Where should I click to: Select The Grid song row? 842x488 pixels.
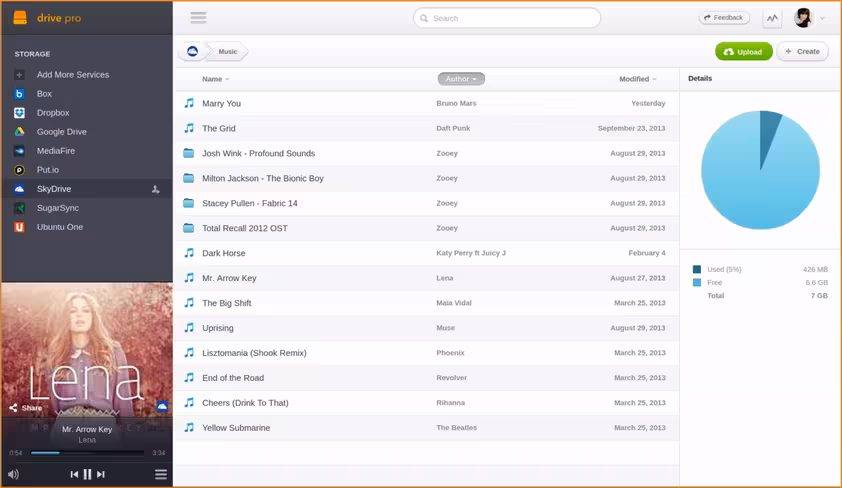[x=427, y=128]
